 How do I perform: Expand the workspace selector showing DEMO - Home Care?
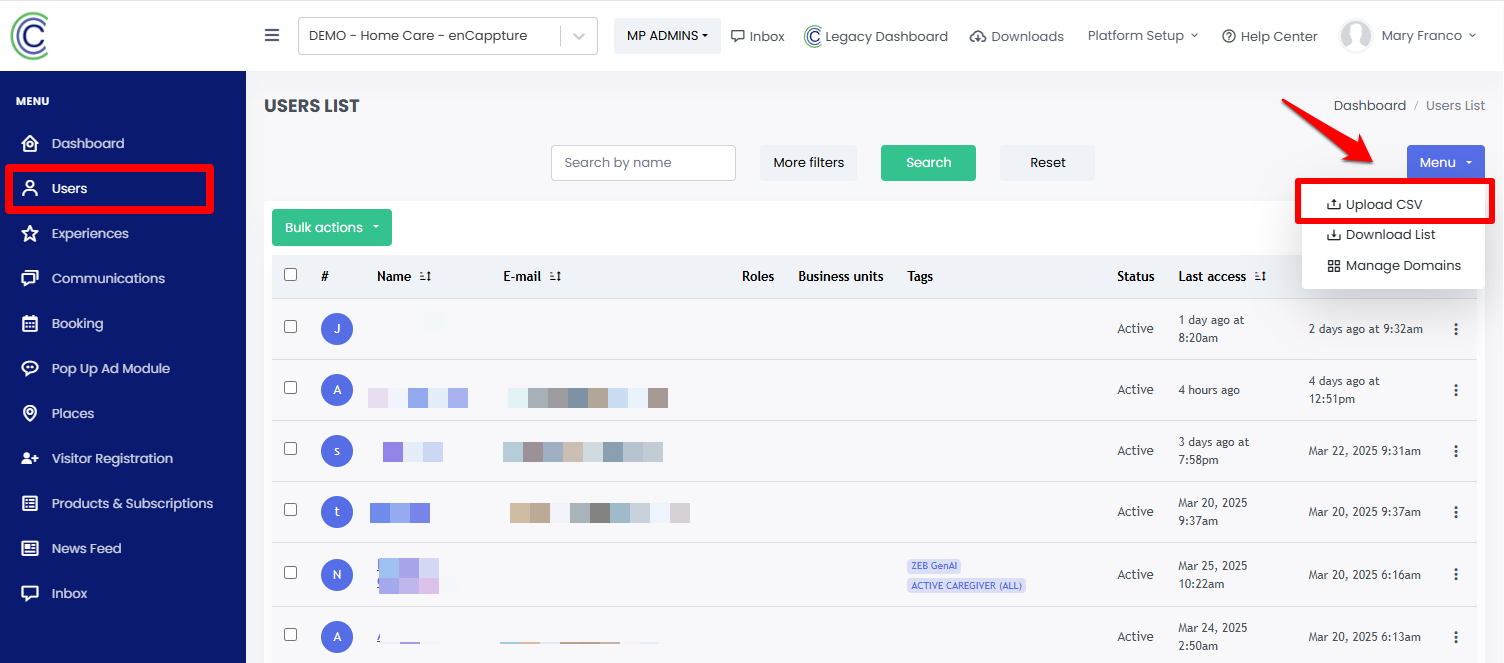tap(447, 35)
